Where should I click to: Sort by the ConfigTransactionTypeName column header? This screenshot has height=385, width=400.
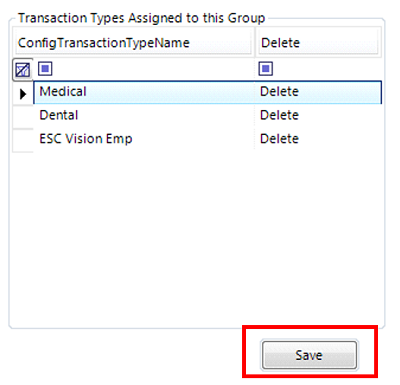133,43
